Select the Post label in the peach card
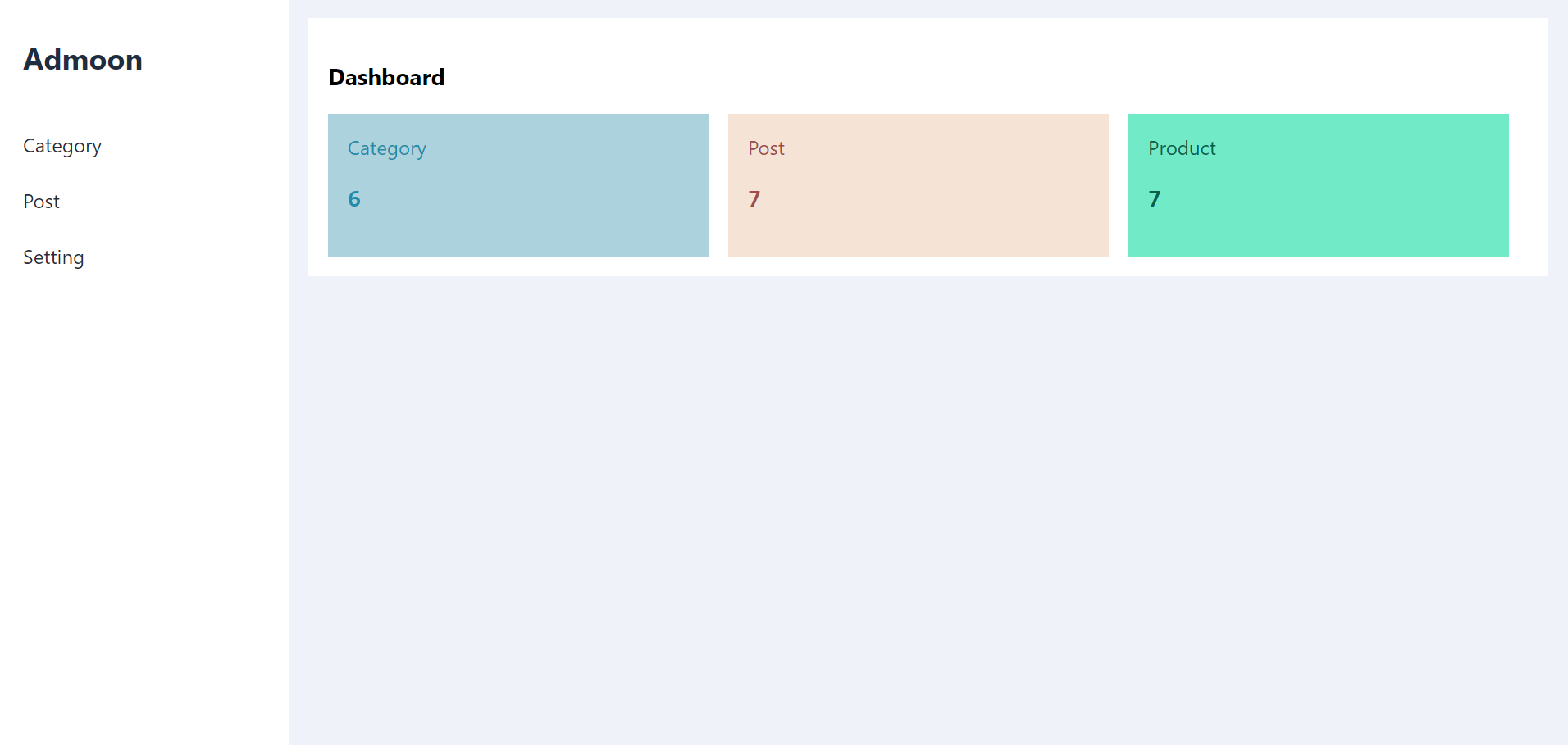This screenshot has height=745, width=1568. pos(766,148)
